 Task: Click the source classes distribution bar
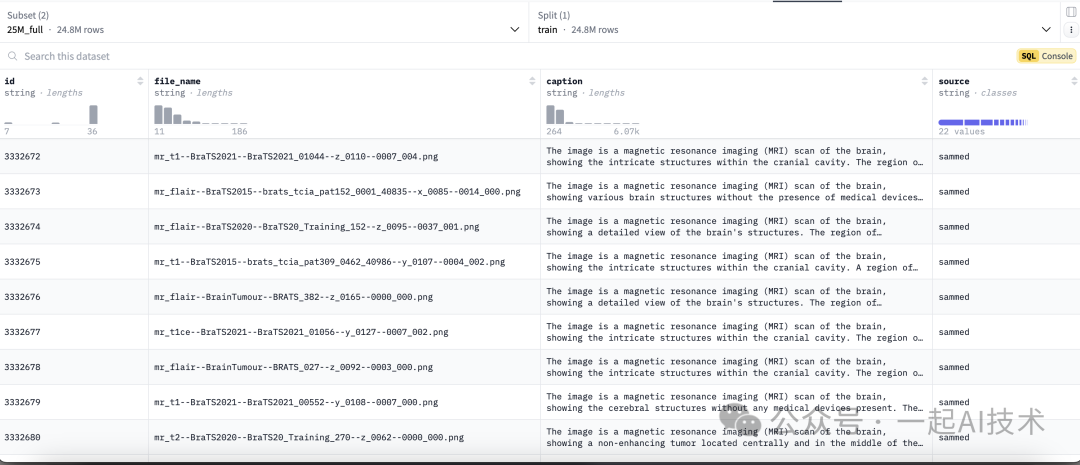coord(982,122)
